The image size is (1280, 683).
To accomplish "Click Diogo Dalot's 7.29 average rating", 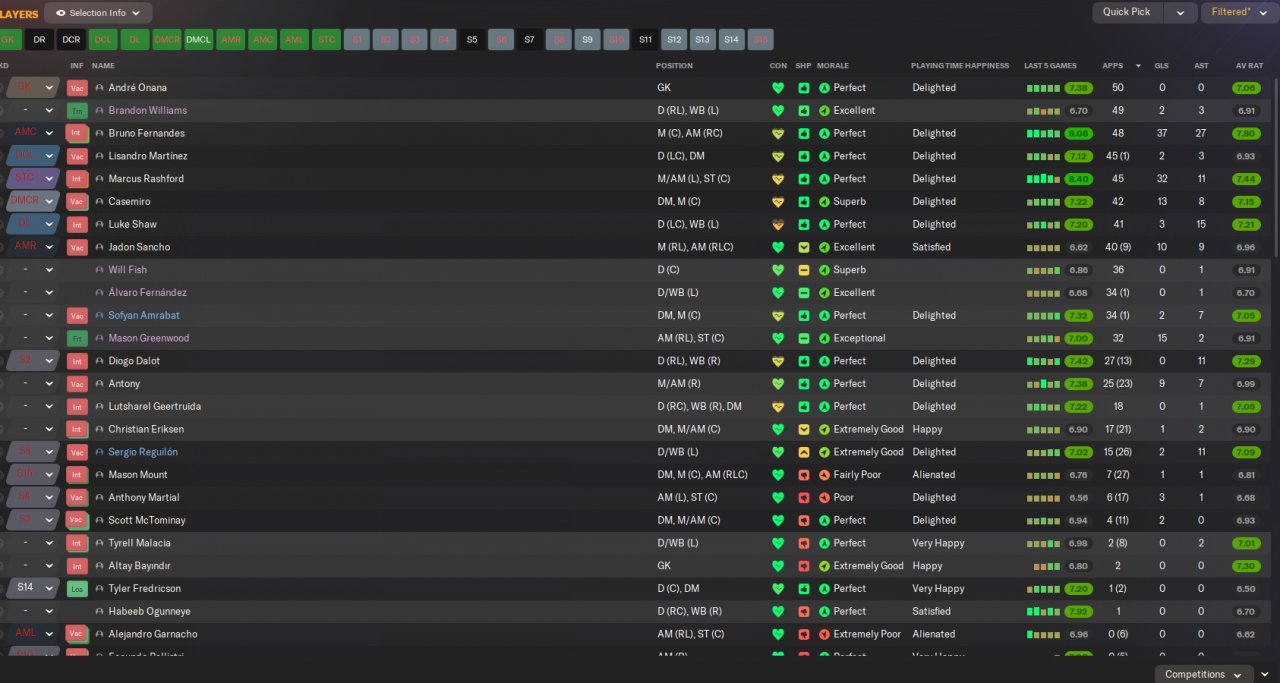I will coord(1246,361).
